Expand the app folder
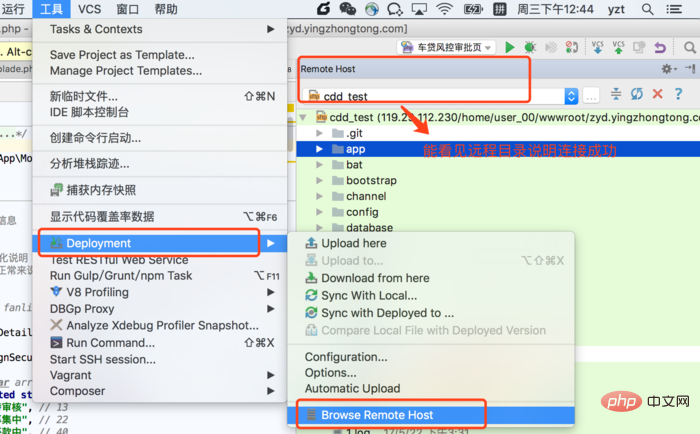 tap(319, 149)
